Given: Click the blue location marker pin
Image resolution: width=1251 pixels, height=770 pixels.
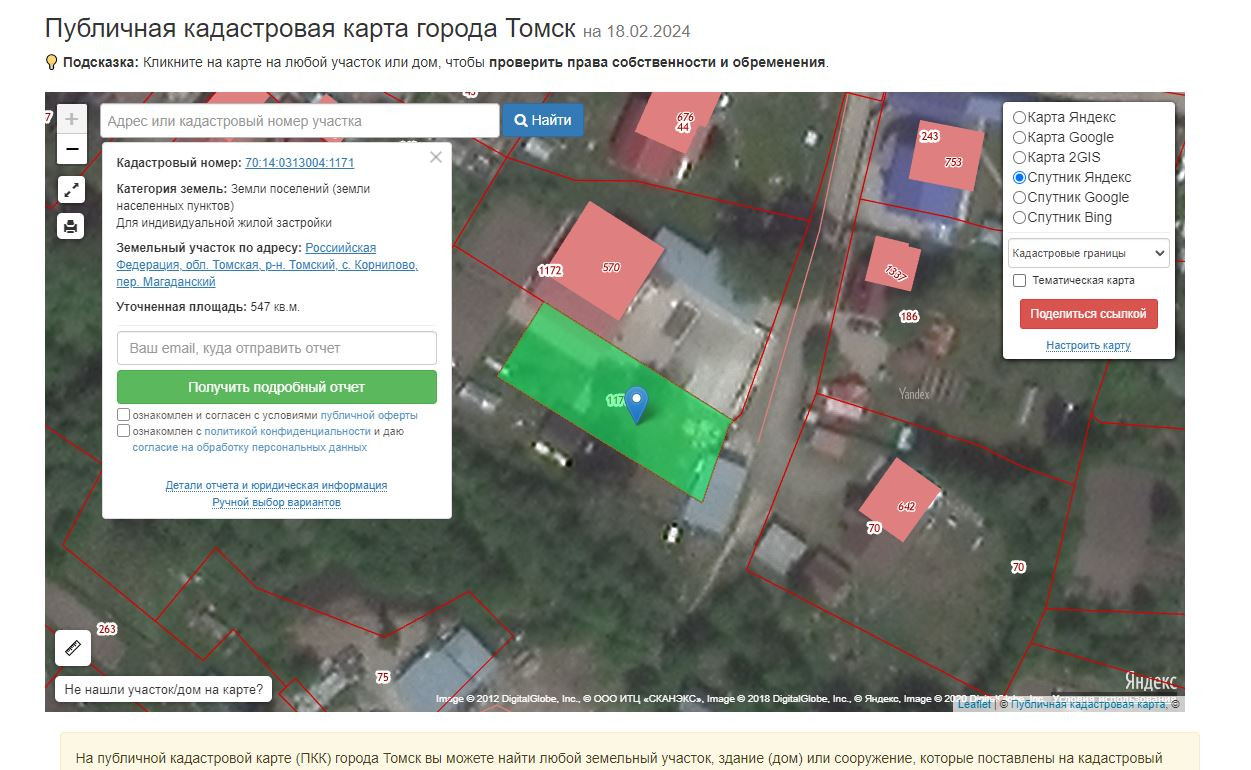Looking at the screenshot, I should coord(635,405).
